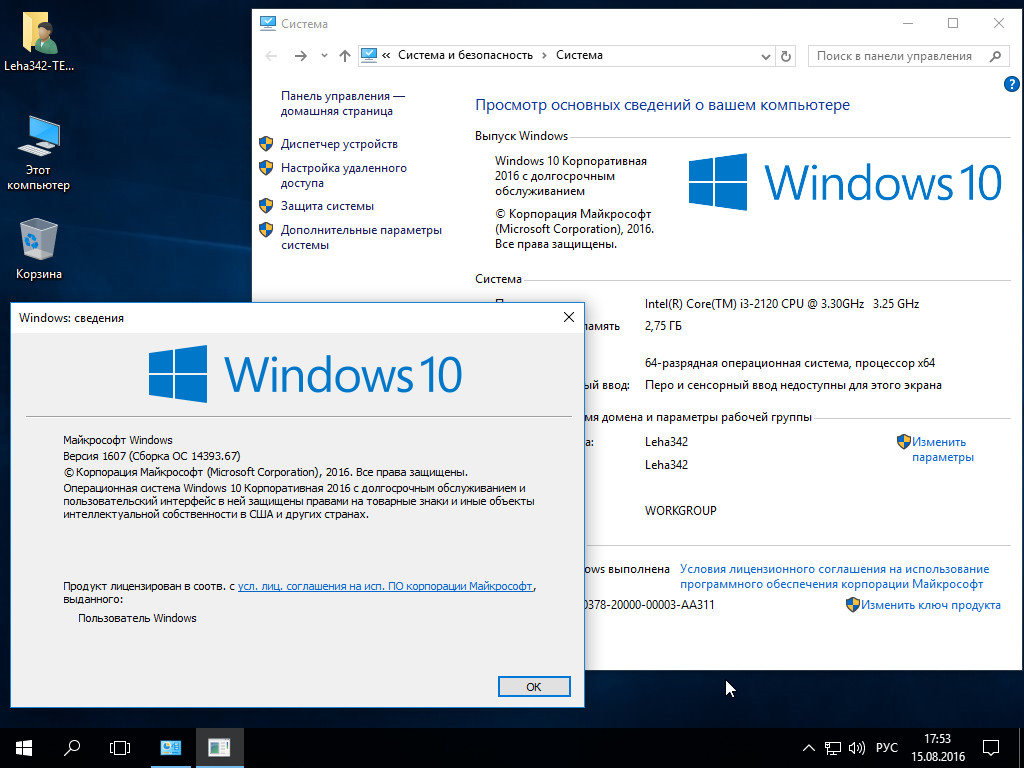This screenshot has height=768, width=1024.
Task: Select the Этот компьютер desktop icon
Action: (39, 153)
